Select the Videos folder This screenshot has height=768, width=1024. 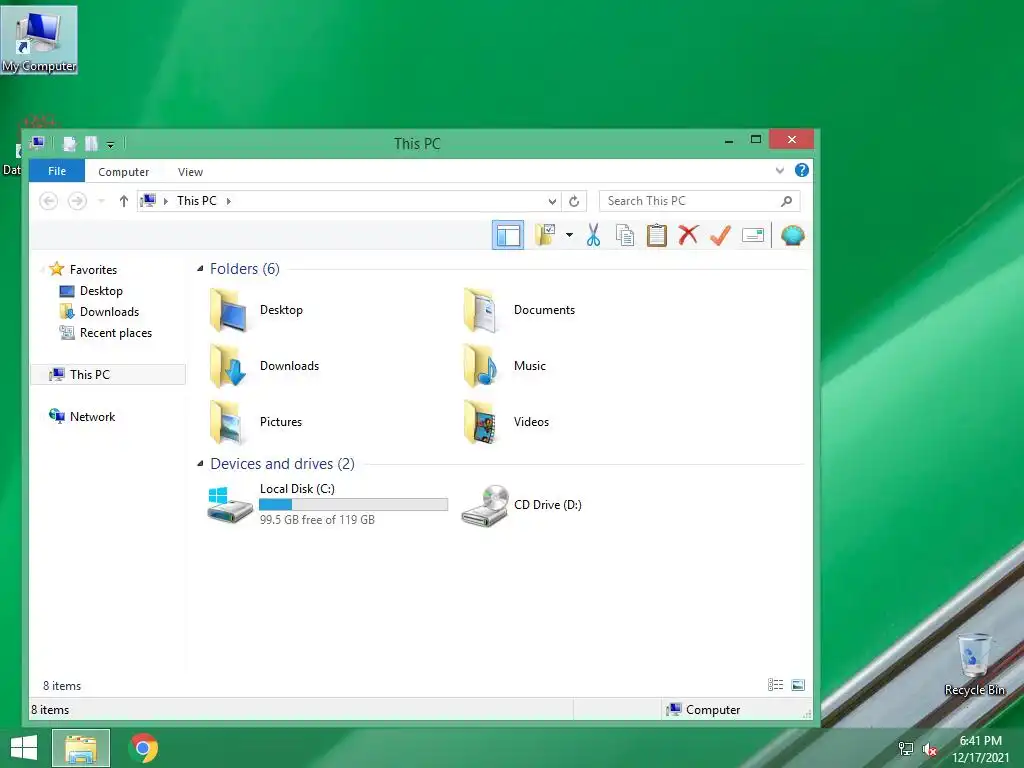[506, 422]
